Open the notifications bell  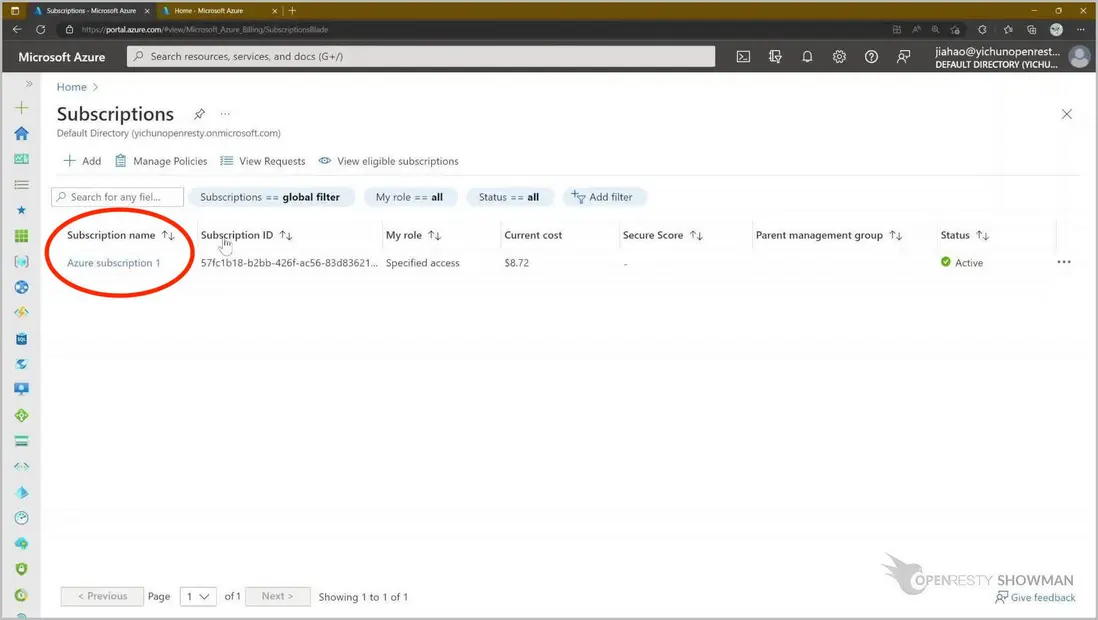point(807,57)
